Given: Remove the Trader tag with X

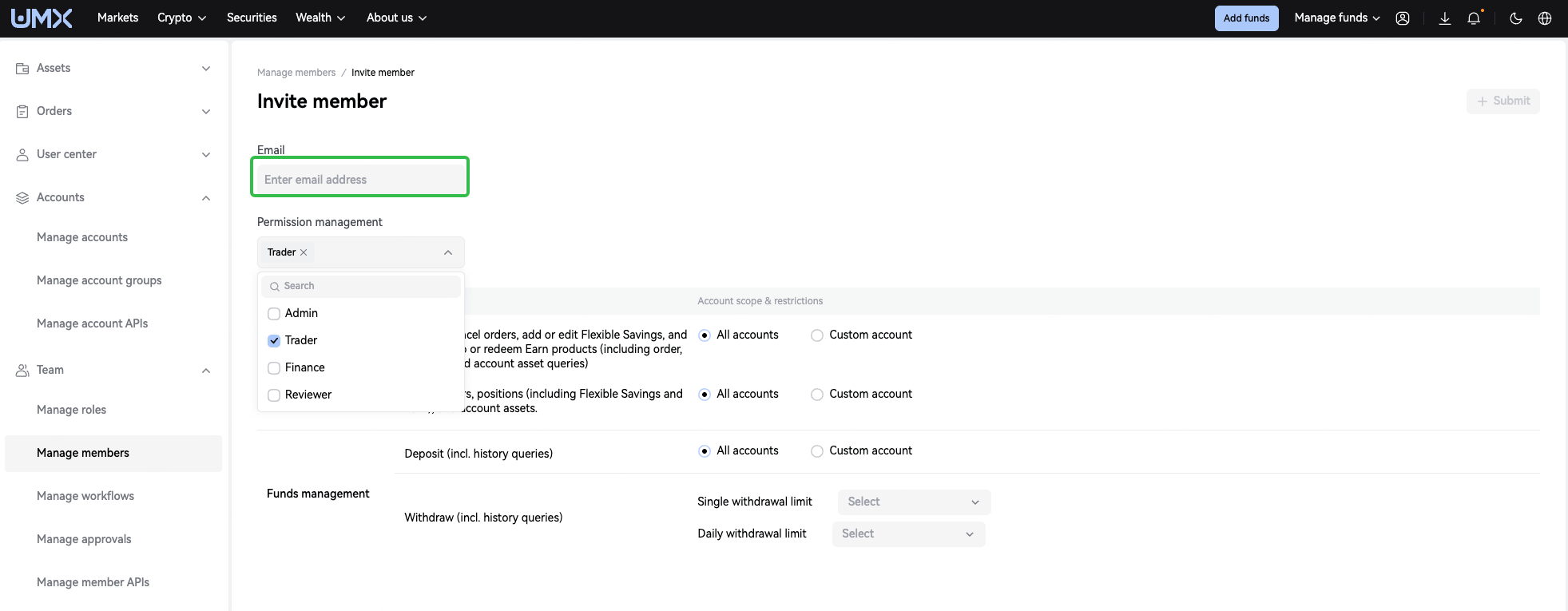Looking at the screenshot, I should 304,252.
